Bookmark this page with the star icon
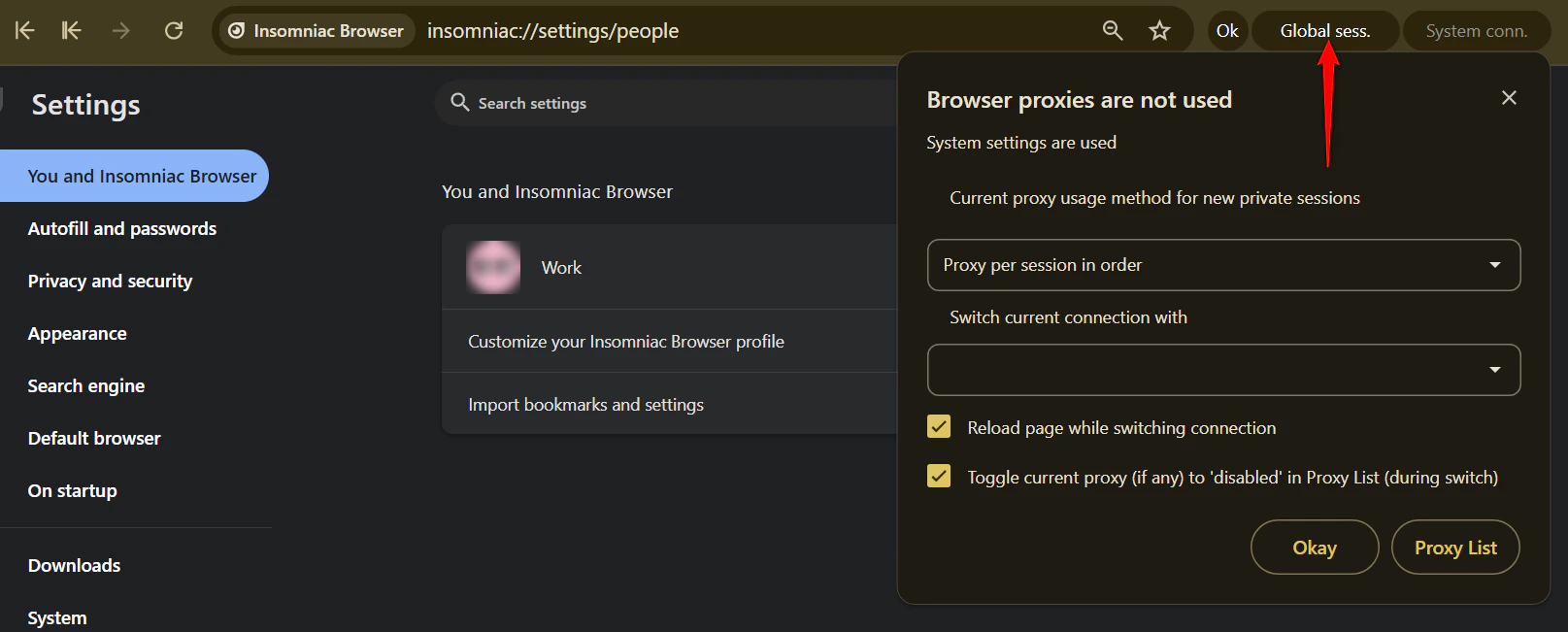The width and height of the screenshot is (1568, 632). point(1159,31)
